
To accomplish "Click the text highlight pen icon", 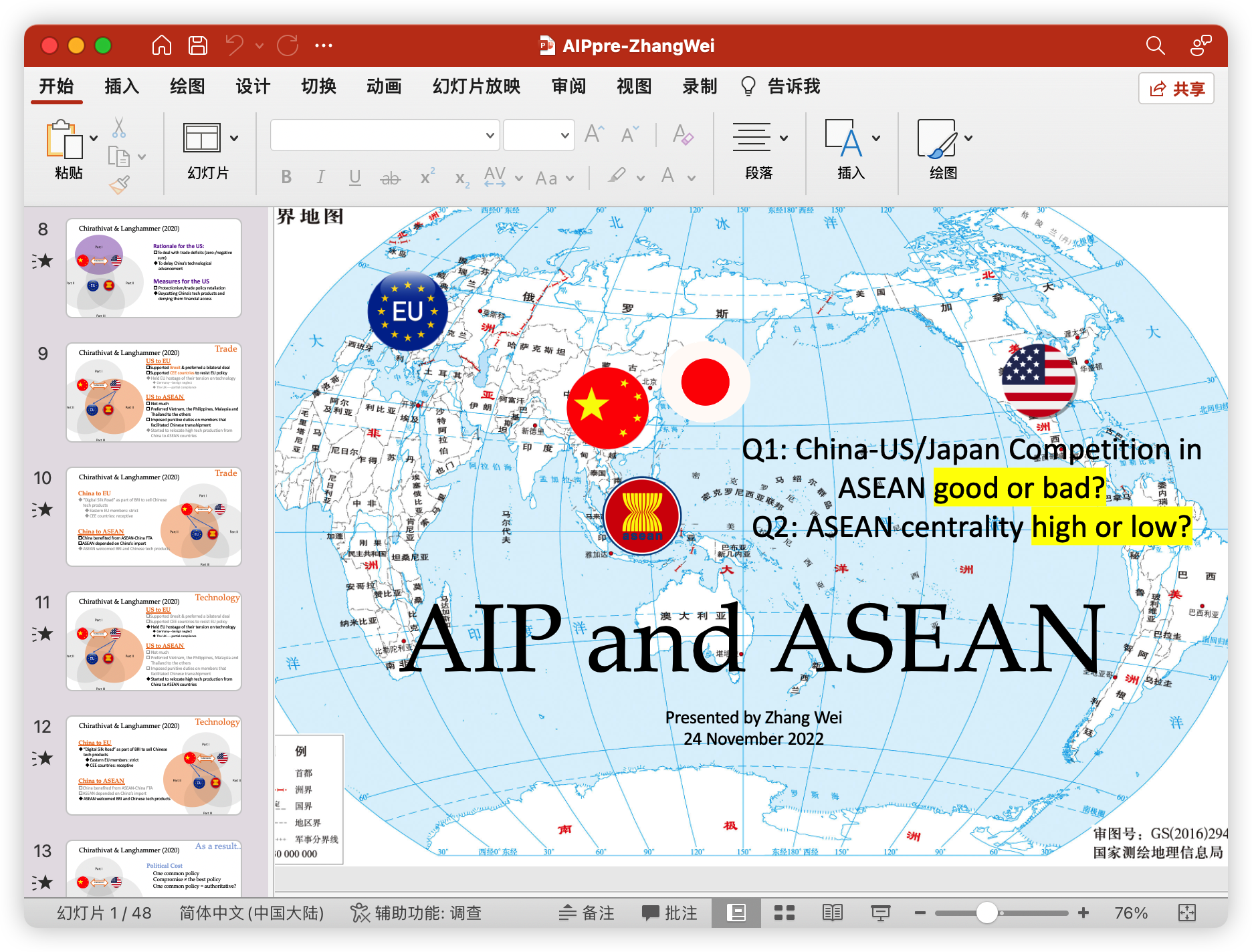I will pyautogui.click(x=617, y=176).
